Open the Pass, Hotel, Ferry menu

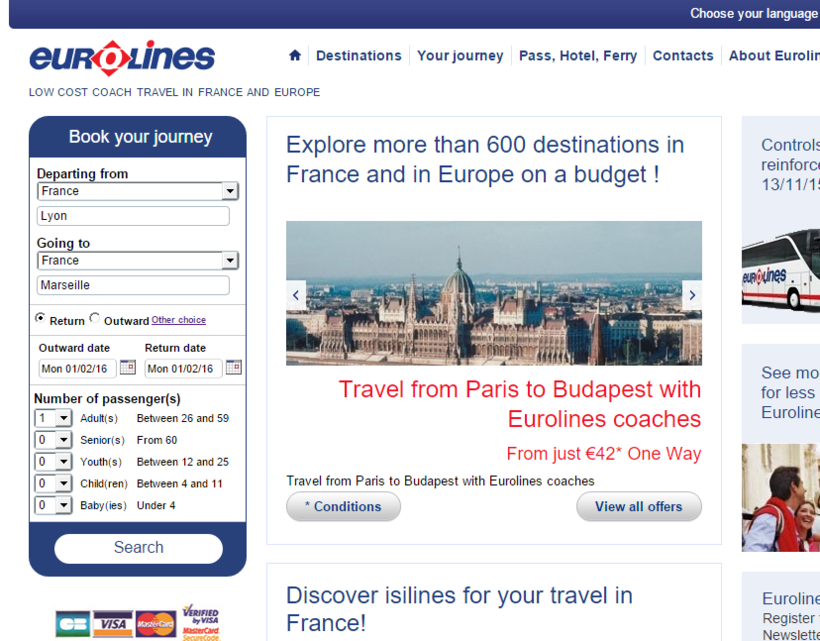[x=578, y=55]
